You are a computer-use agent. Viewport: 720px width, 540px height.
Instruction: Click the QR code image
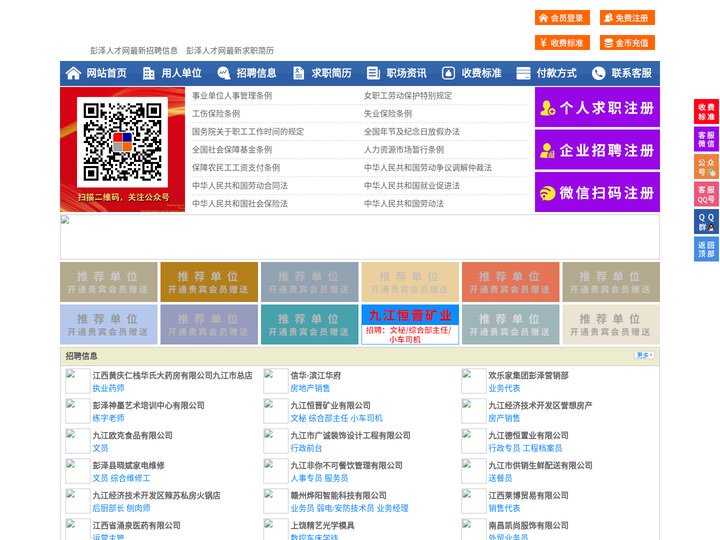pos(122,142)
